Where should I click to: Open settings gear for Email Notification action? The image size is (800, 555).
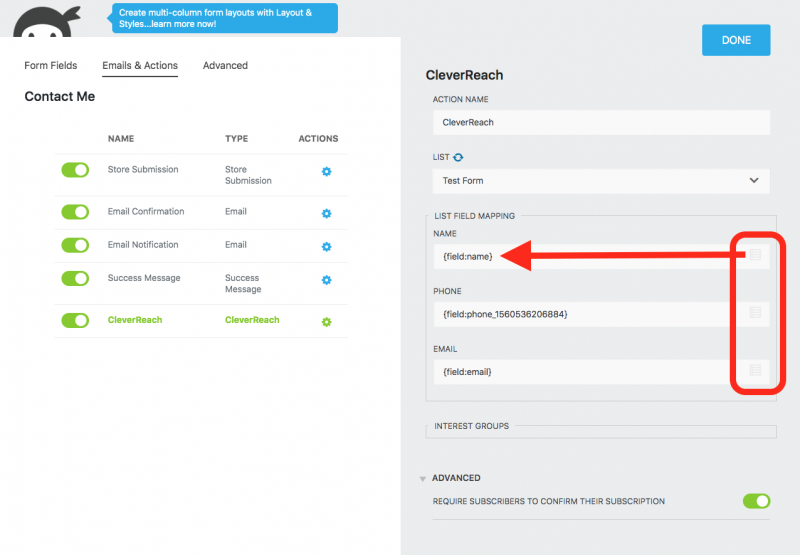326,246
